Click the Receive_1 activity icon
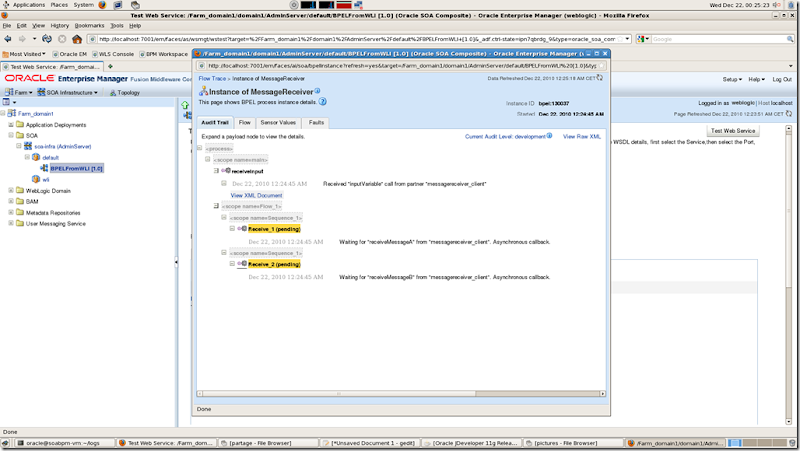The height and width of the screenshot is (451, 800). point(242,229)
